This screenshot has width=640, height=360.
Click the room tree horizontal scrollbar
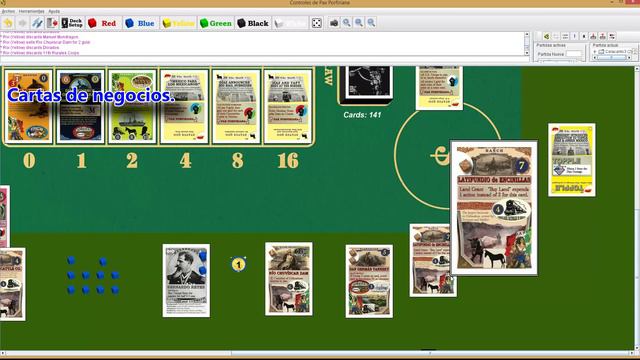(613, 58)
